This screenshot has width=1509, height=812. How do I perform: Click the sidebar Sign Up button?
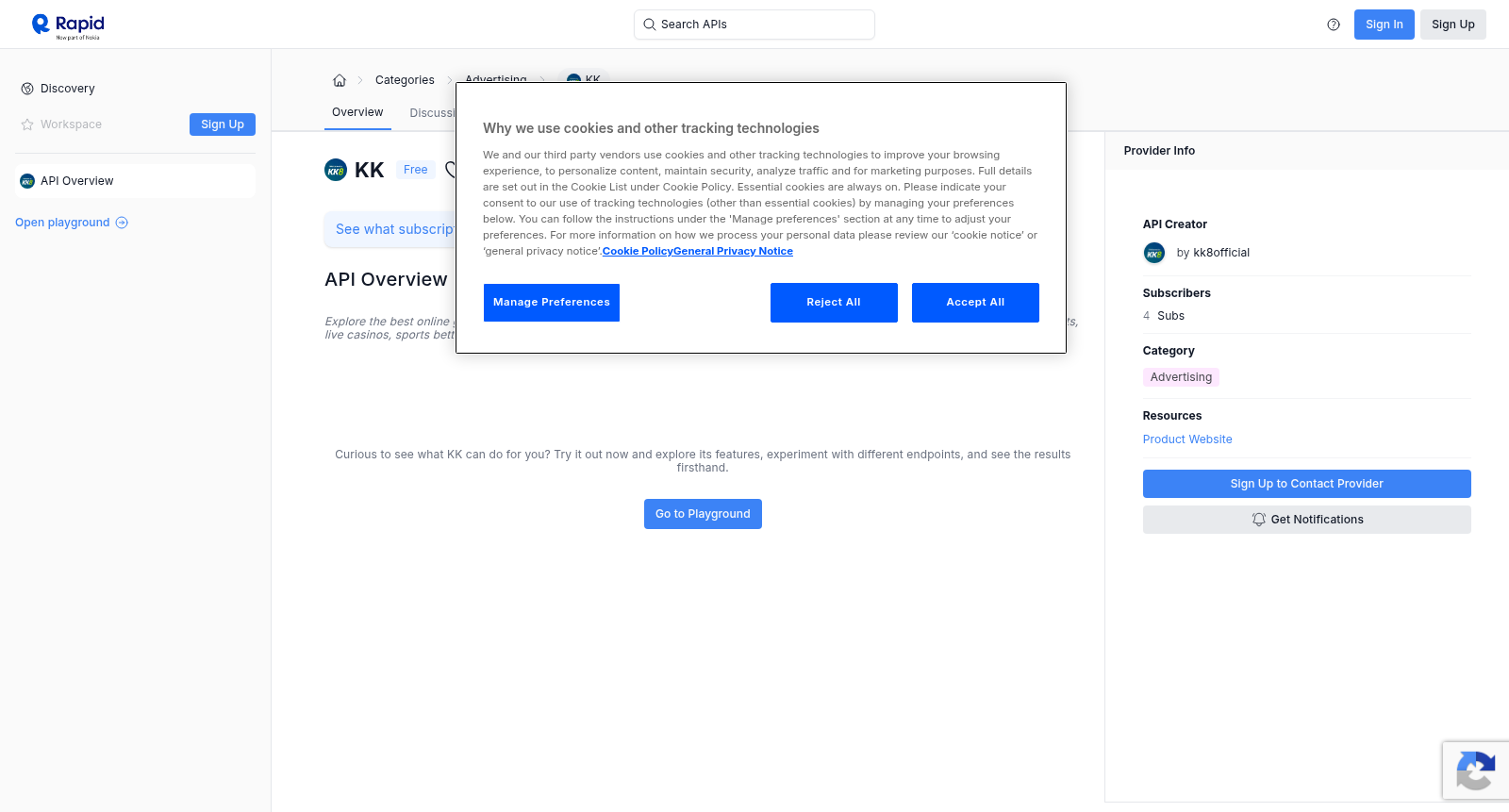click(223, 124)
